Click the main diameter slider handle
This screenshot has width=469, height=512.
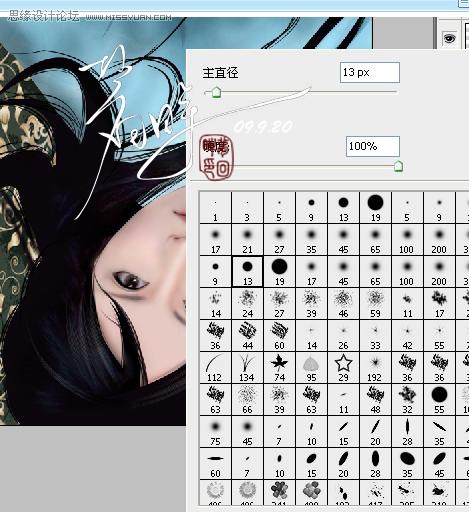[216, 92]
